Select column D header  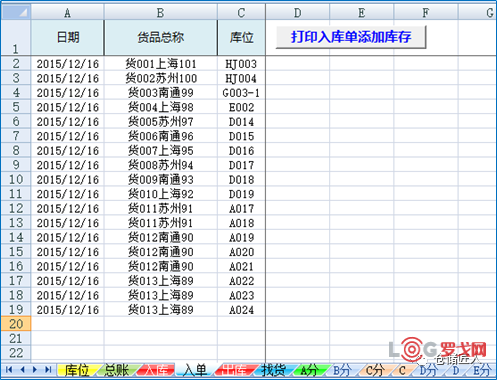pyautogui.click(x=298, y=12)
